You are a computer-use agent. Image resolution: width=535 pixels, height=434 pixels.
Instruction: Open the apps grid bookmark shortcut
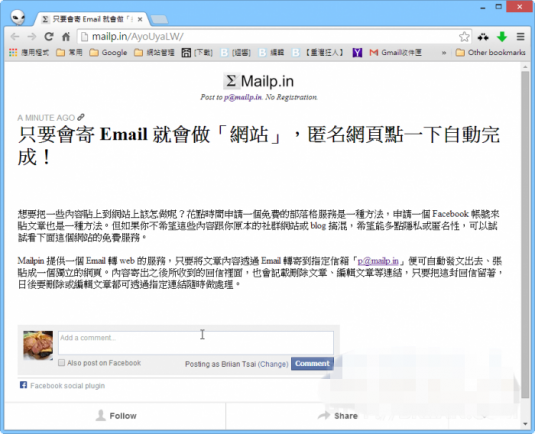click(x=13, y=52)
